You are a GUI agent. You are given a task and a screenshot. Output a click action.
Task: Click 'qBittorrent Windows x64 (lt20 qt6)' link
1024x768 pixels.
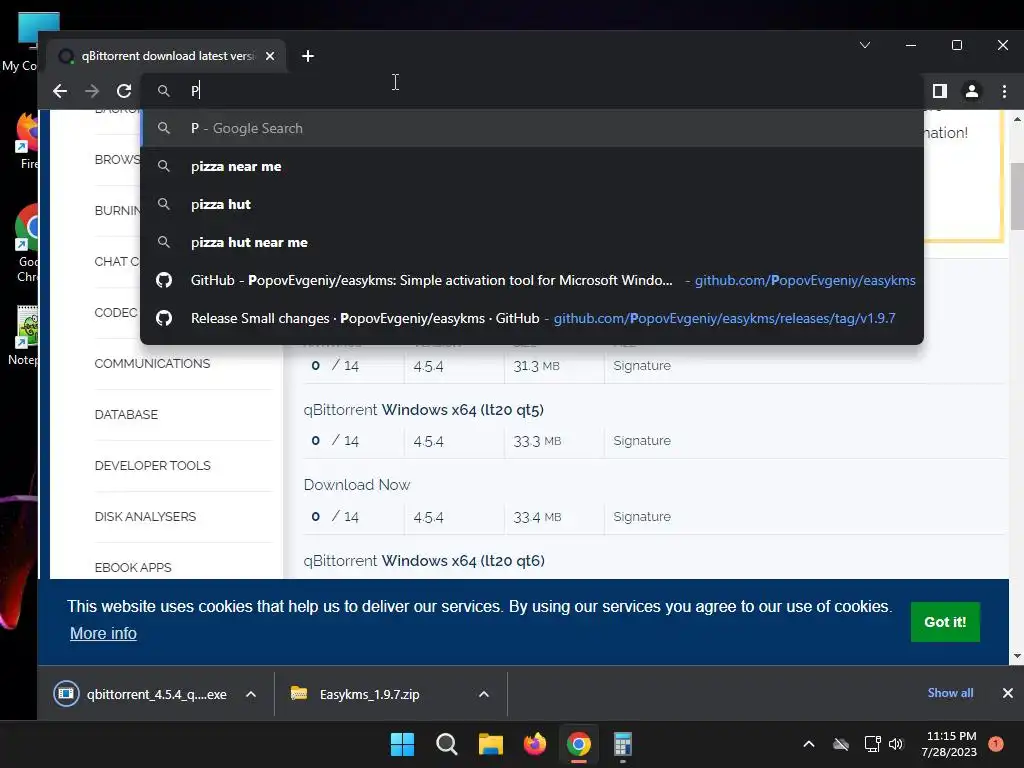click(424, 560)
